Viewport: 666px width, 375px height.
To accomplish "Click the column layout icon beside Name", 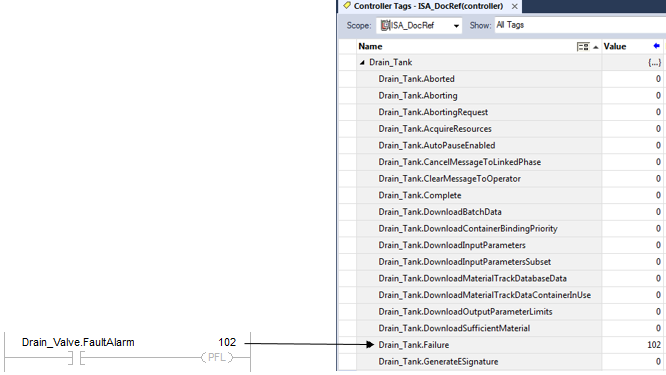I will point(583,47).
